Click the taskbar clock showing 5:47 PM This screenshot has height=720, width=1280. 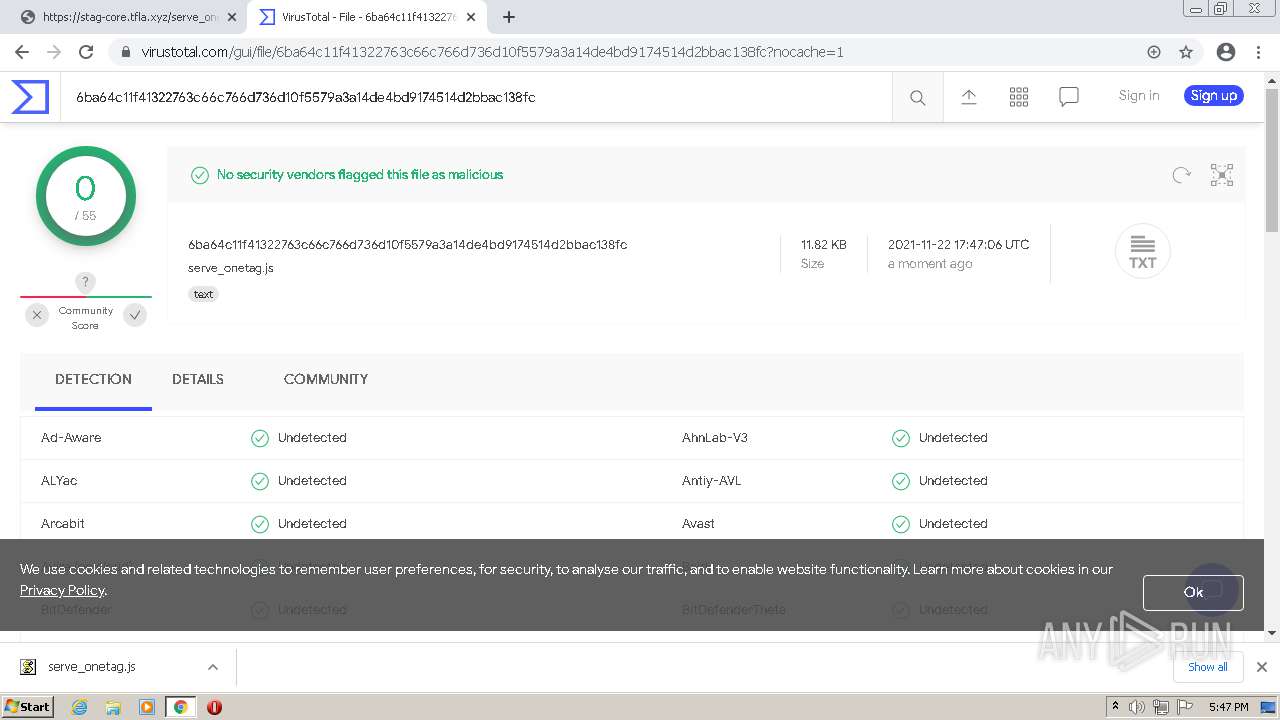tap(1228, 707)
